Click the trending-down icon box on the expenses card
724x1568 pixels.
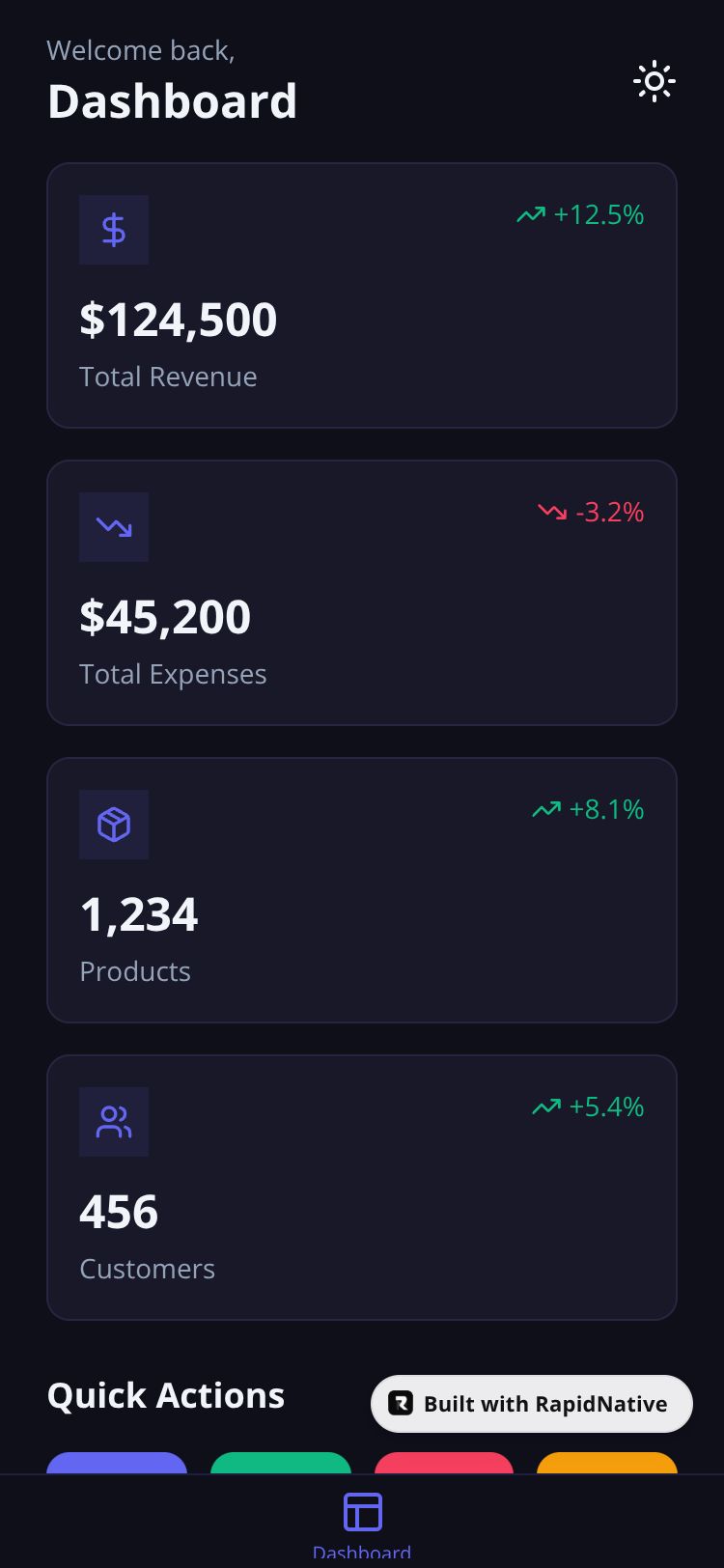point(114,527)
